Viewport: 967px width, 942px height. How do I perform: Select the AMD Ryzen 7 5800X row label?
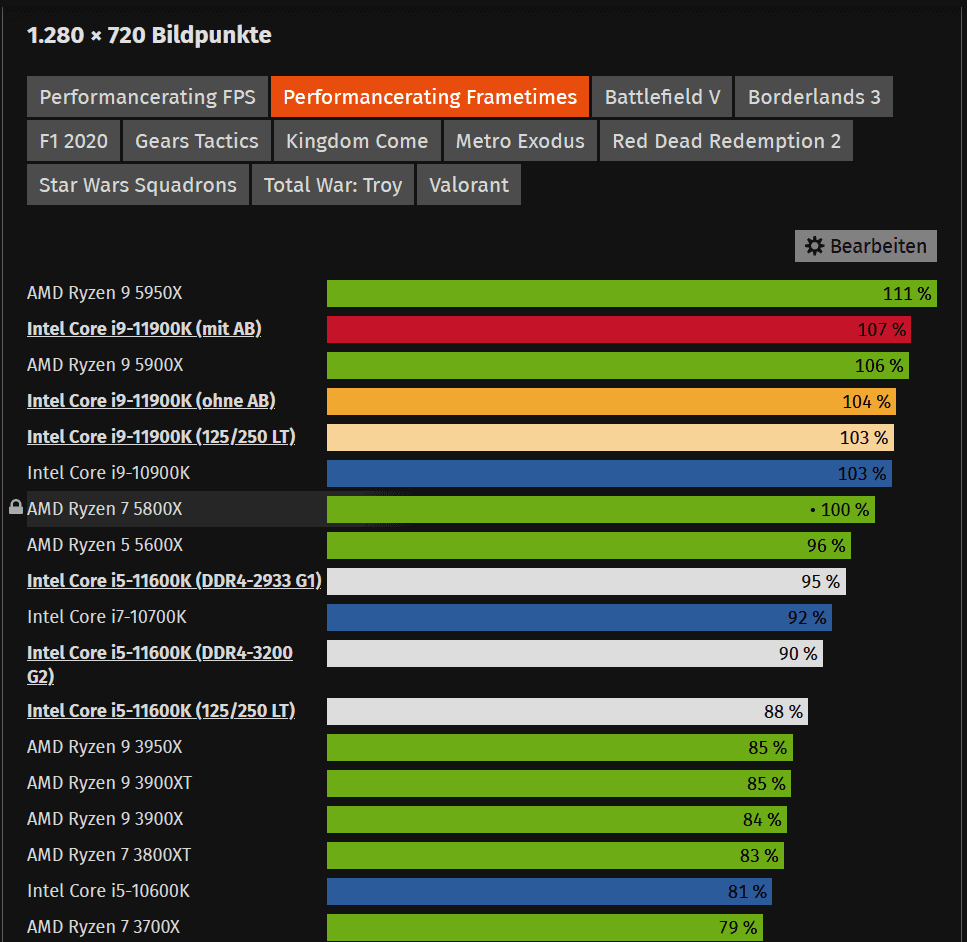[x=105, y=509]
